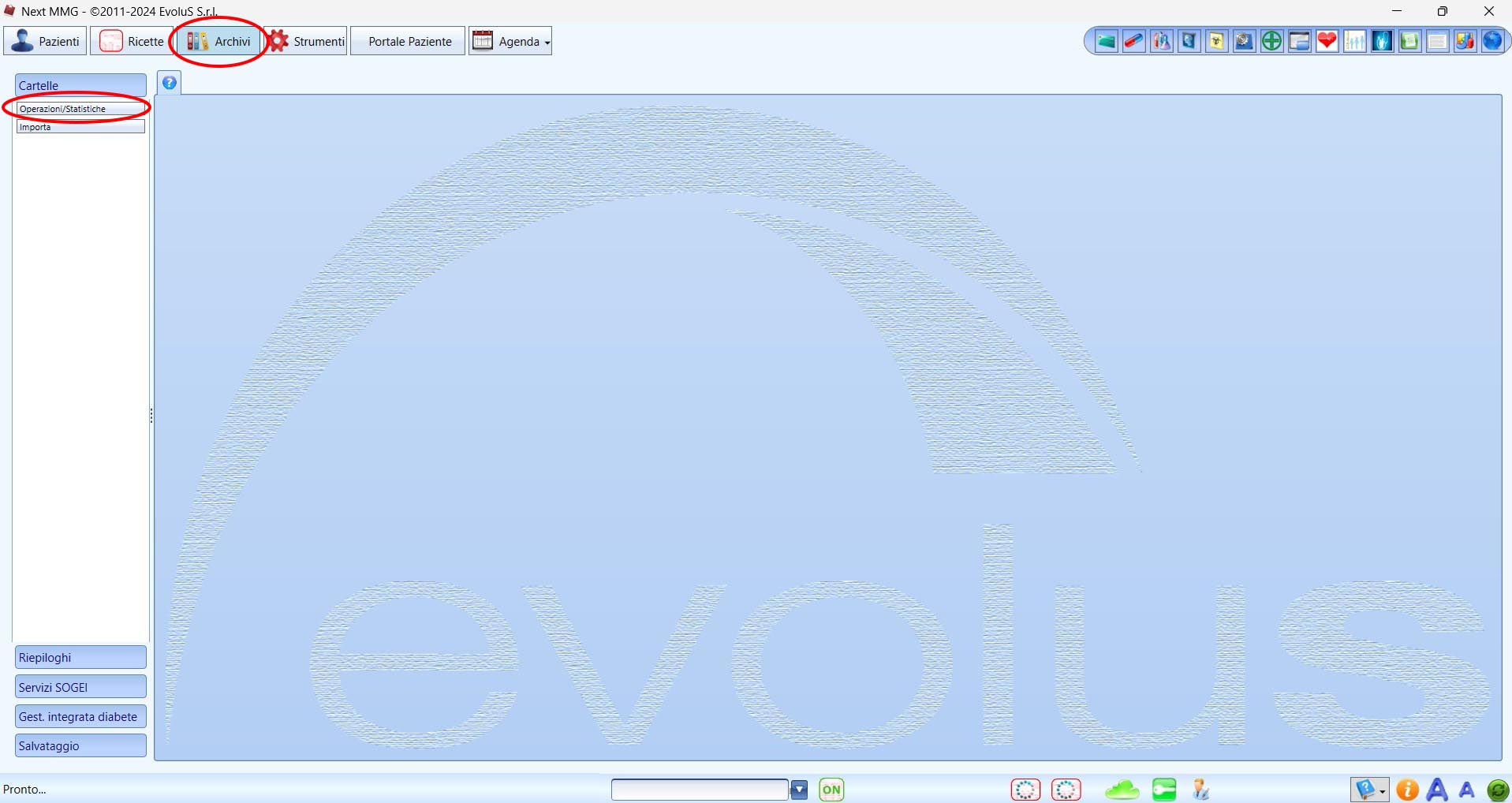
Task: Expand the Salvataggio panel
Action: 80,745
